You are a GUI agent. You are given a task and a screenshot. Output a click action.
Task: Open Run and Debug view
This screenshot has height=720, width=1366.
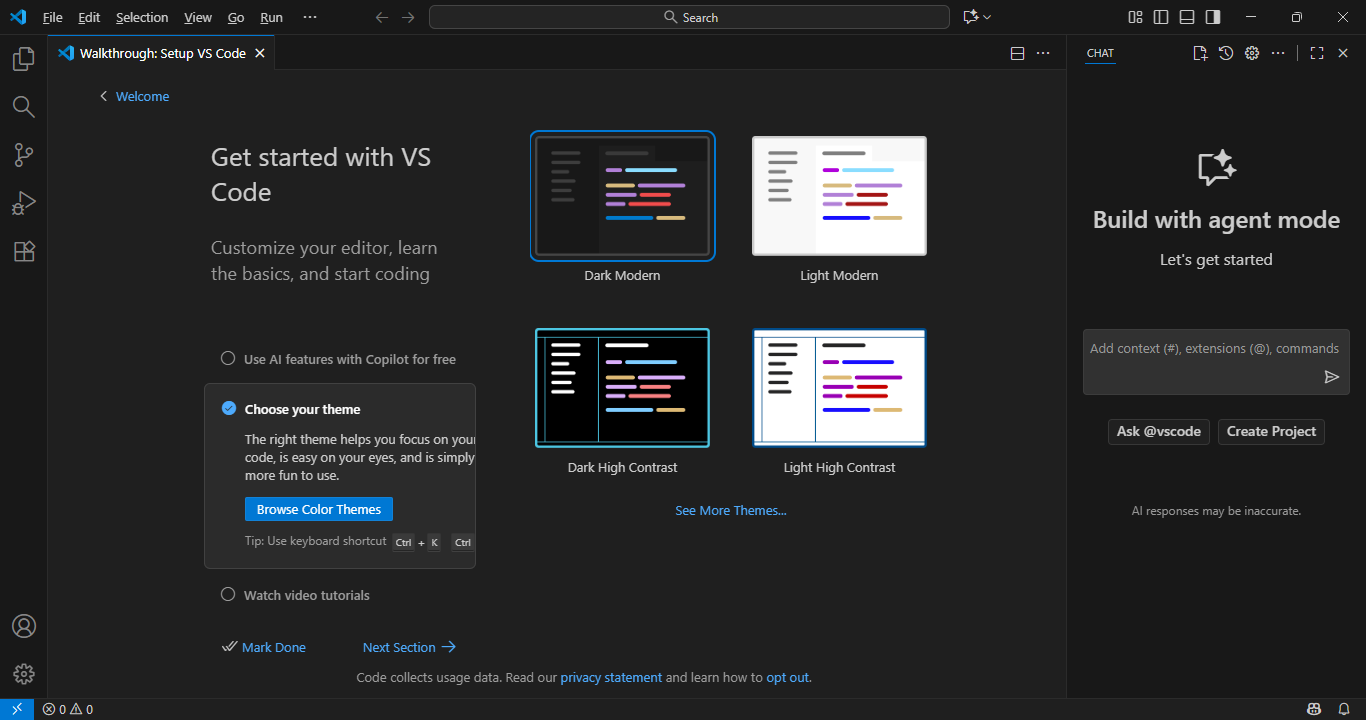click(23, 203)
